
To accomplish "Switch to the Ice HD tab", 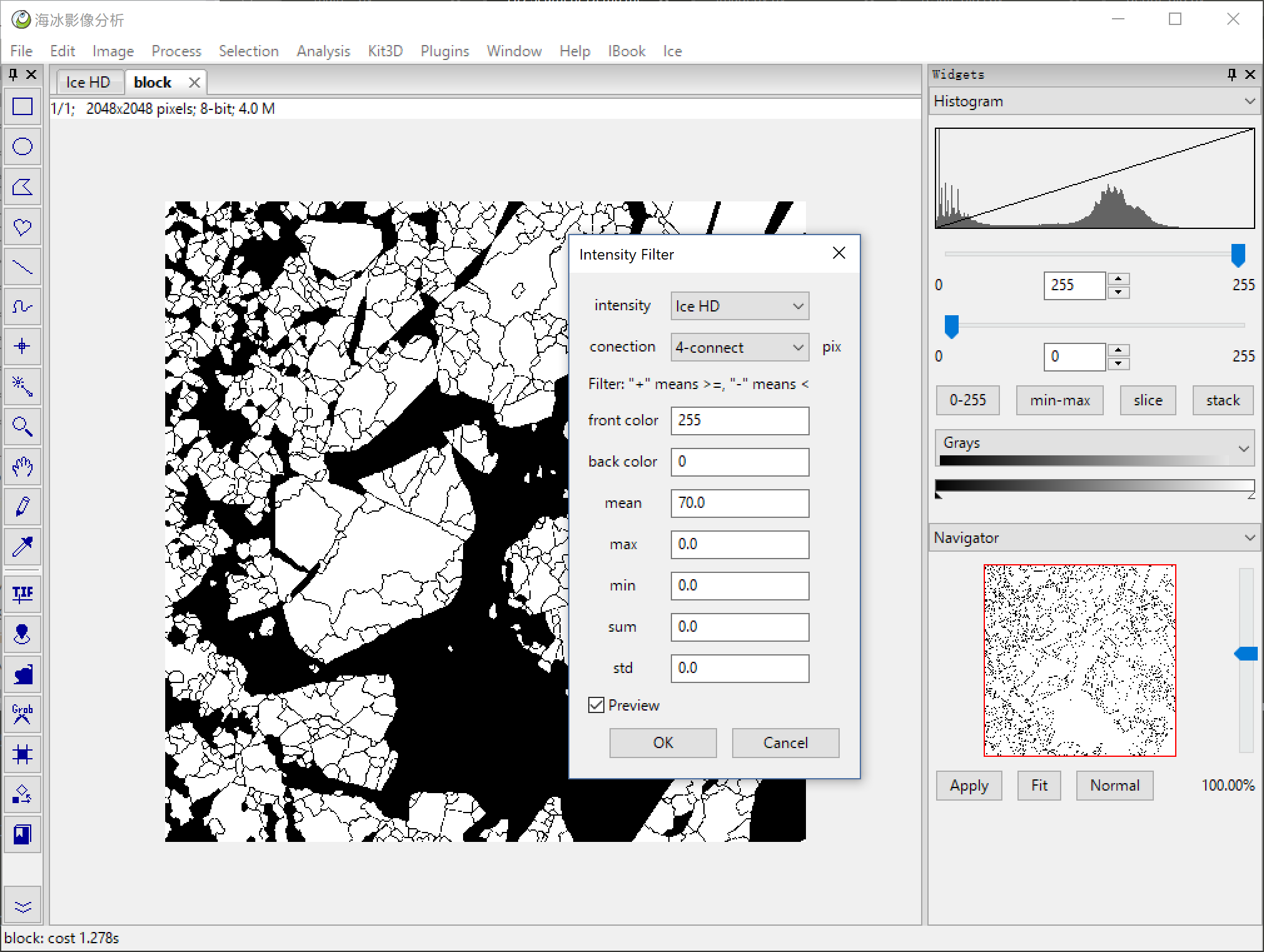I will [x=88, y=83].
